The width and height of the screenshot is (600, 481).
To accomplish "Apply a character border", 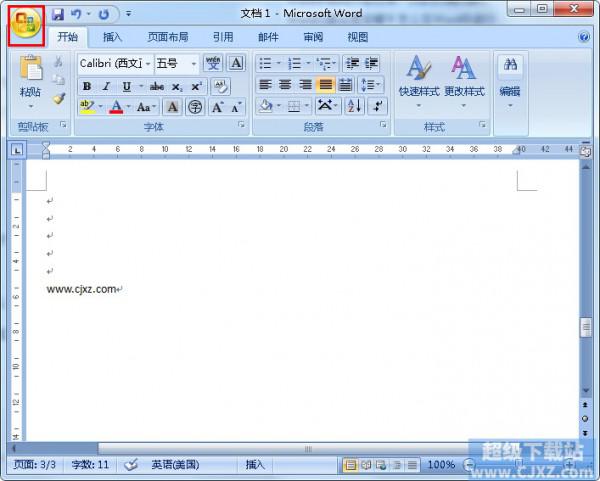I will 236,63.
